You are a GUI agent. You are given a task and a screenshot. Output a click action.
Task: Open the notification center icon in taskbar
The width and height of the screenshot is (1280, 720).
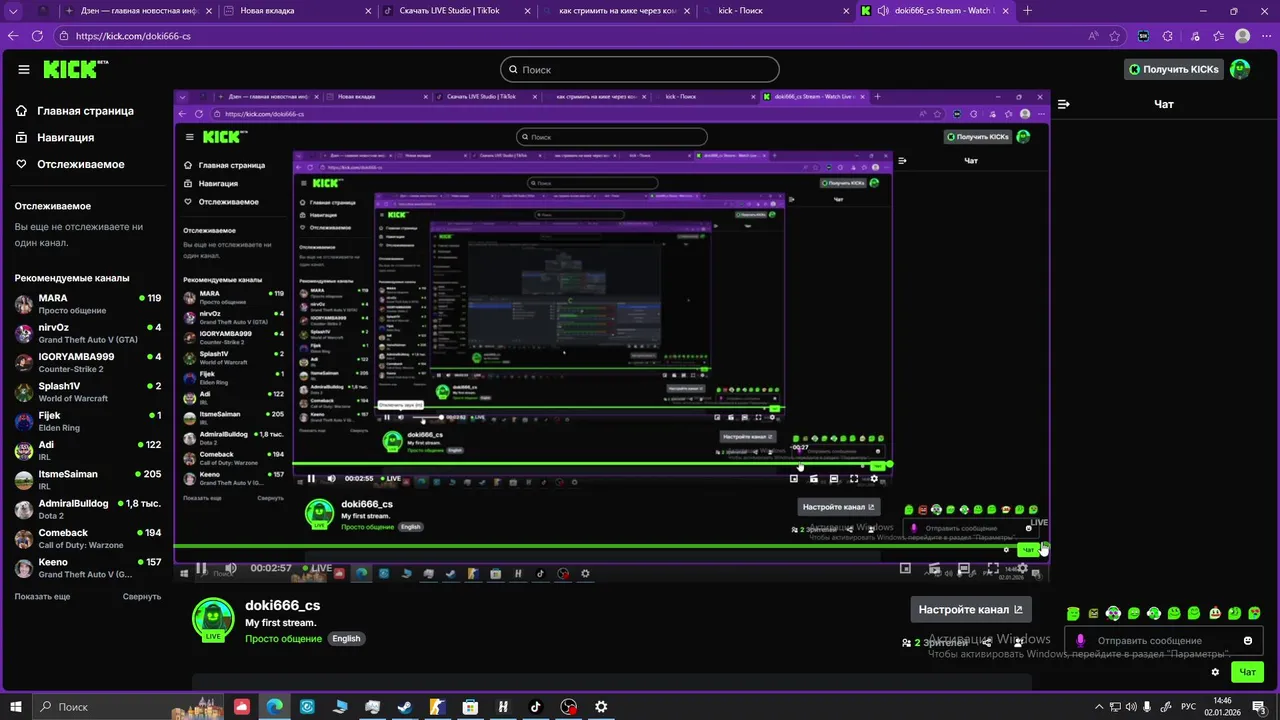tap(1259, 706)
